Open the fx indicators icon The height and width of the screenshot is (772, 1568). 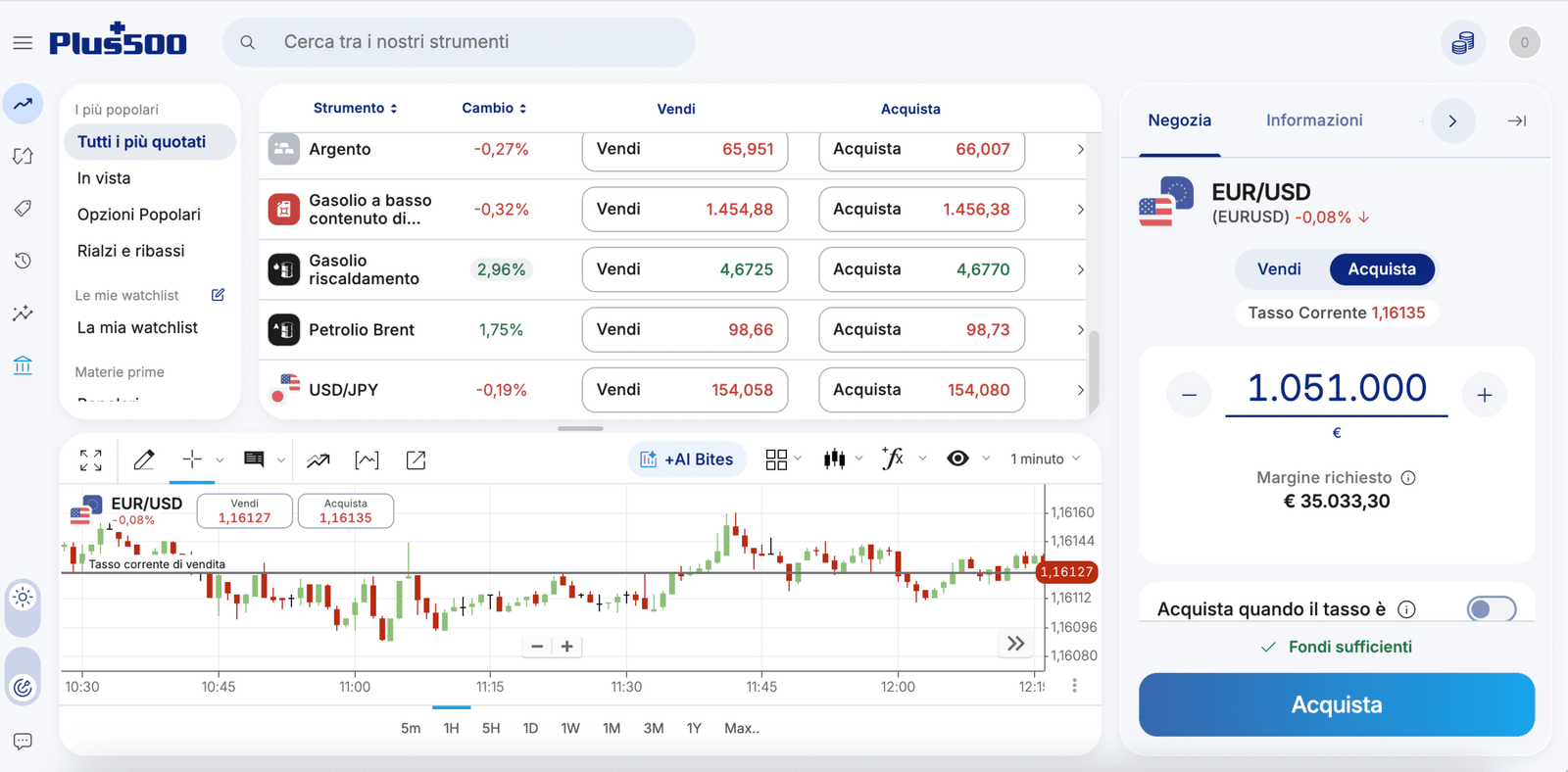(x=893, y=458)
